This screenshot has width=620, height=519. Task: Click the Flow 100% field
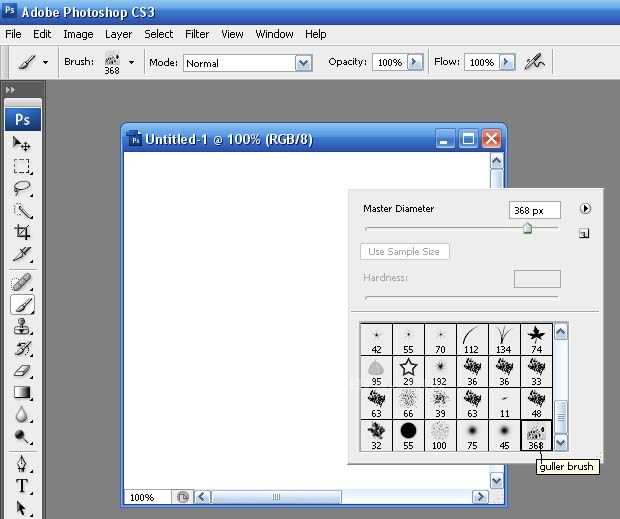(x=482, y=62)
